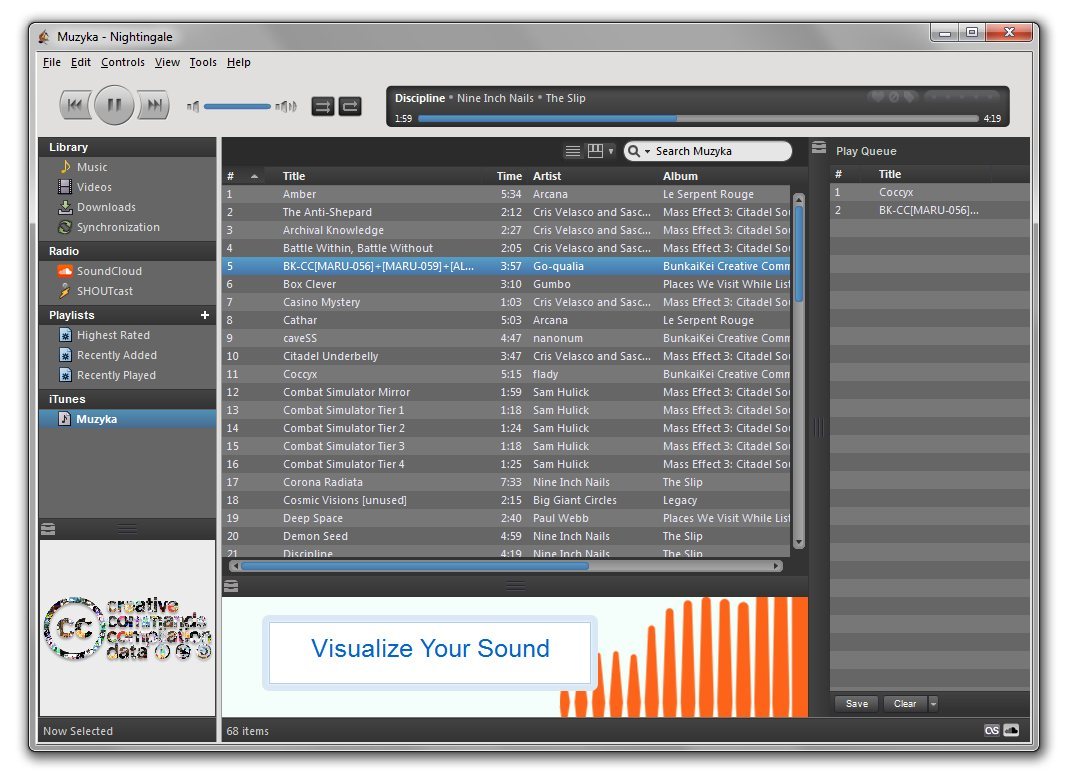Click the ban icon in the now-playing panel

click(x=893, y=97)
